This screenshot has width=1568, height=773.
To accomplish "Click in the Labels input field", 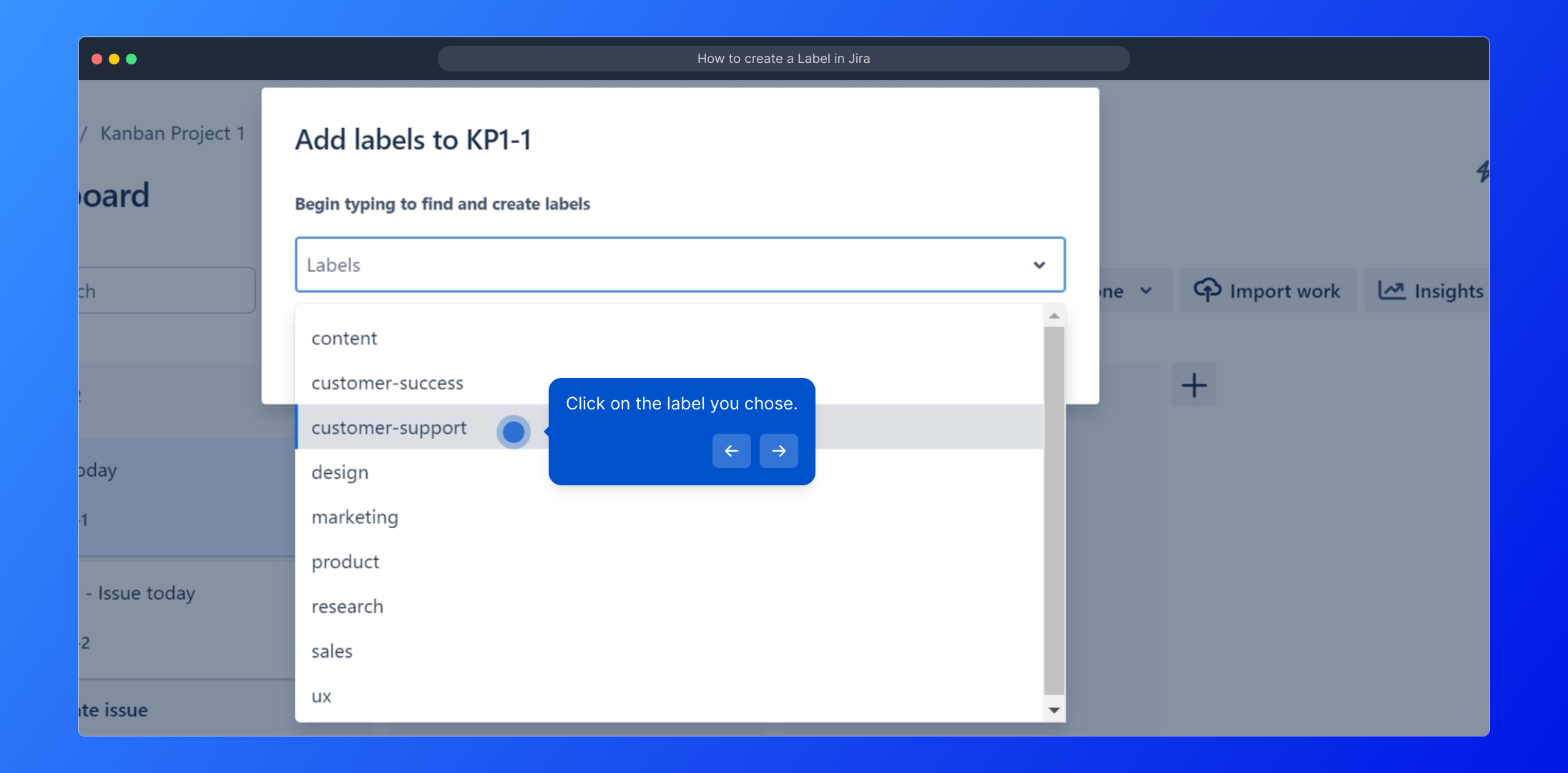I will pos(644,265).
